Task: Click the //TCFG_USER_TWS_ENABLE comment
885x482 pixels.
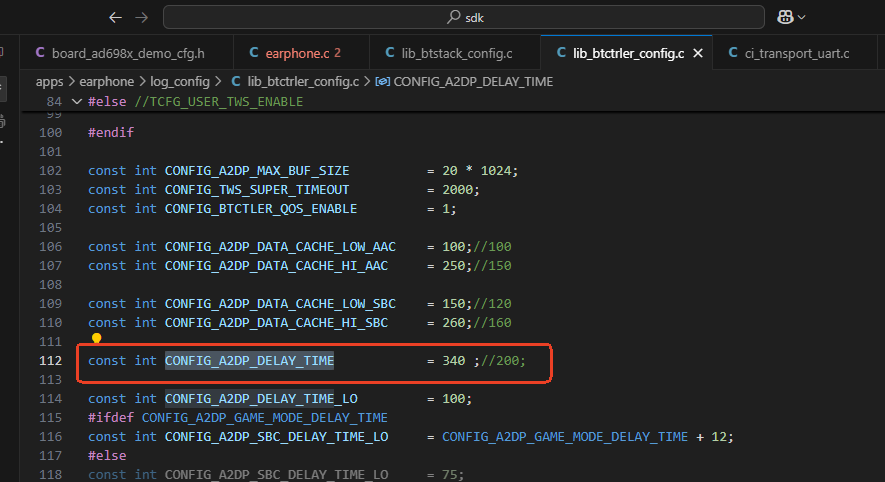Action: coord(219,102)
